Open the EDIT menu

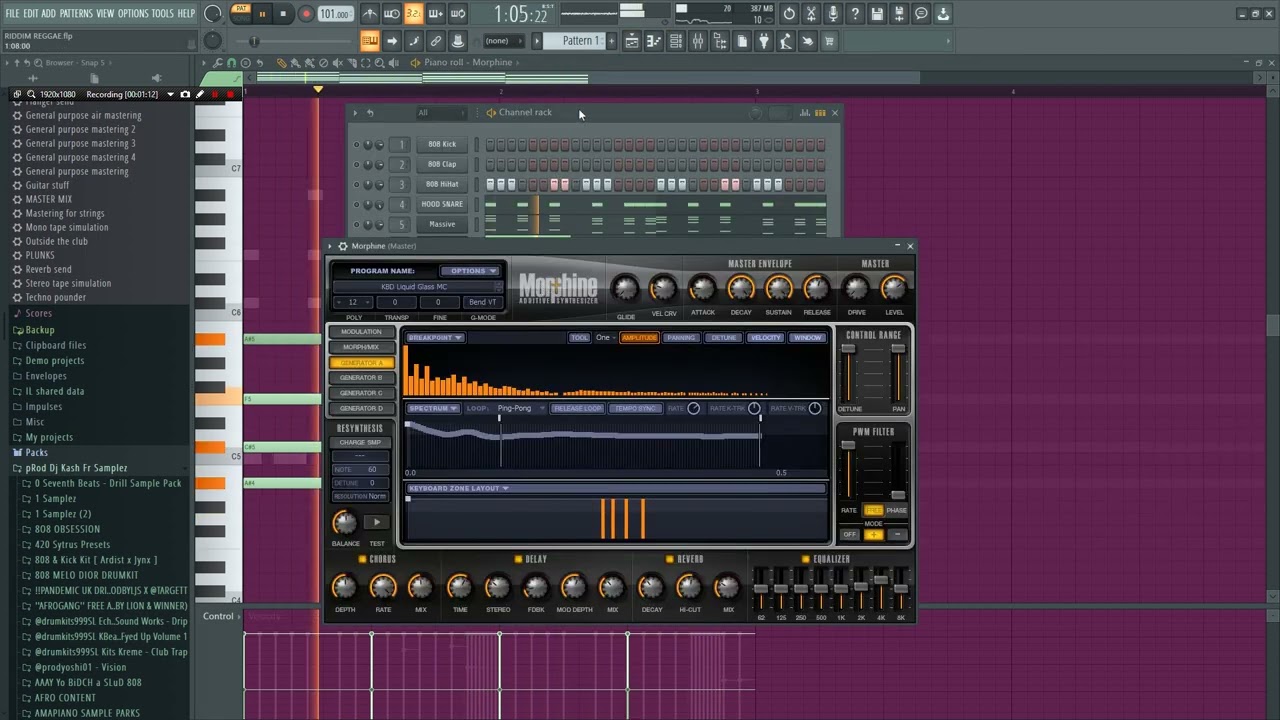coord(31,13)
